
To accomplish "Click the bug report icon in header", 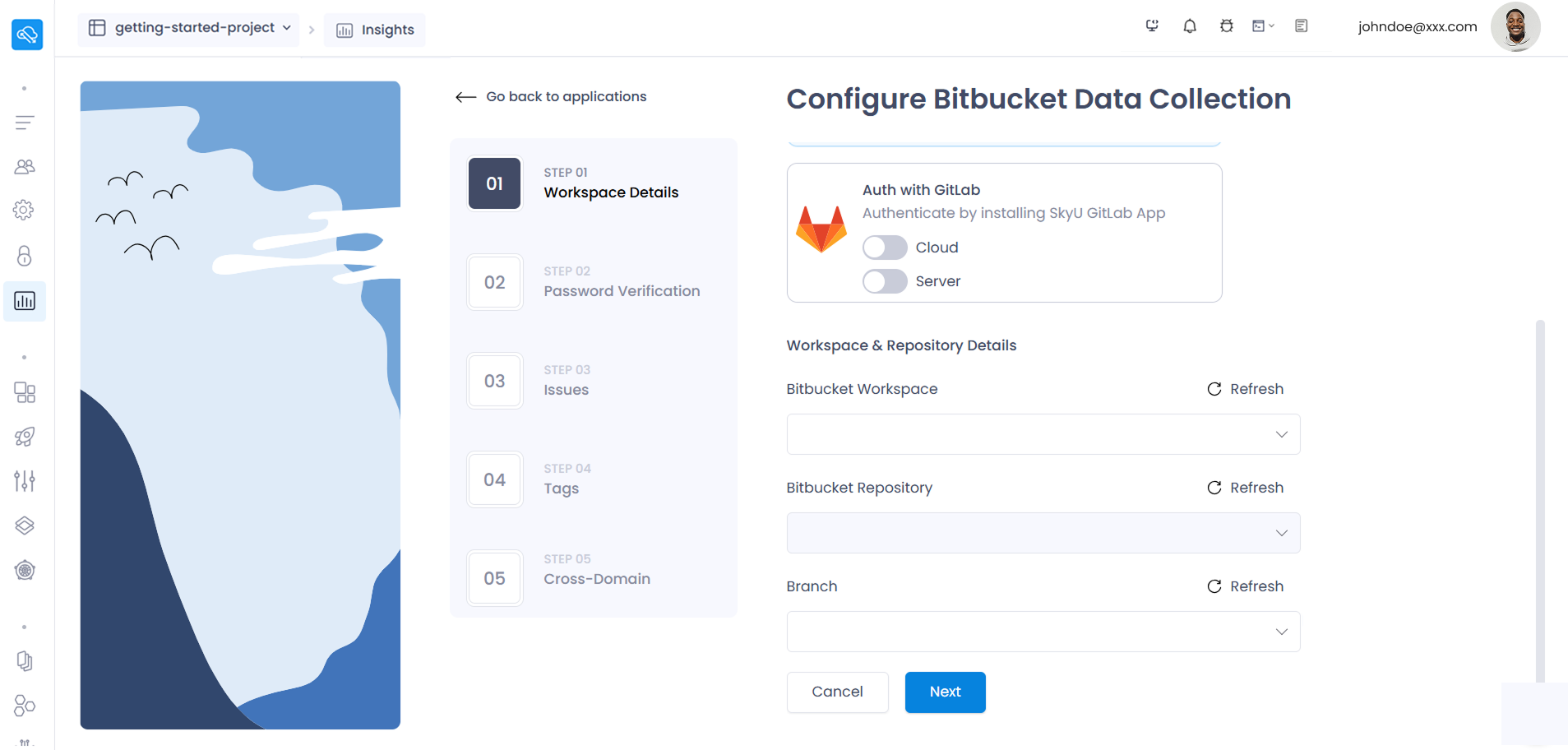I will pos(1227,26).
